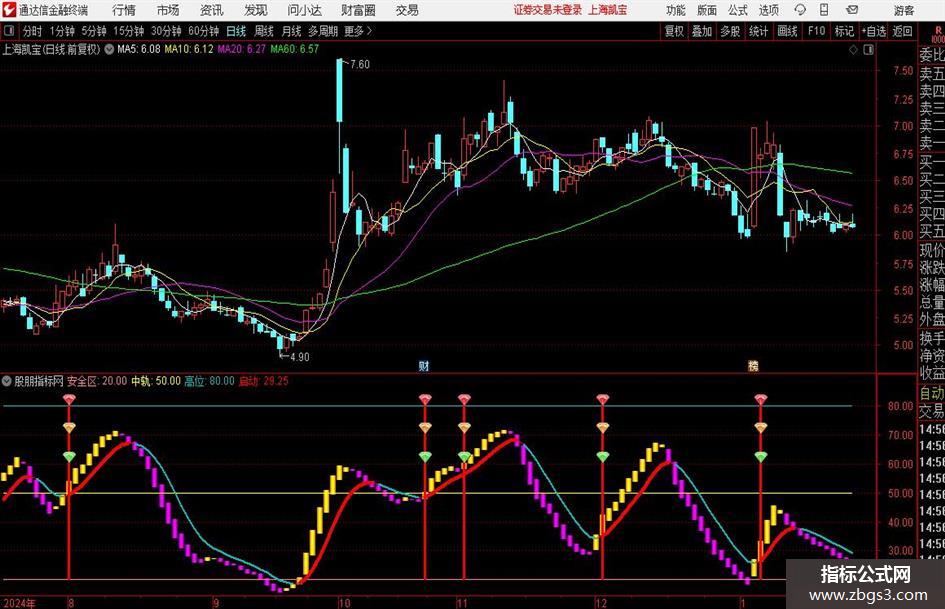
Task: Toggle the left panel icon beside 分时
Action: (x=9, y=31)
